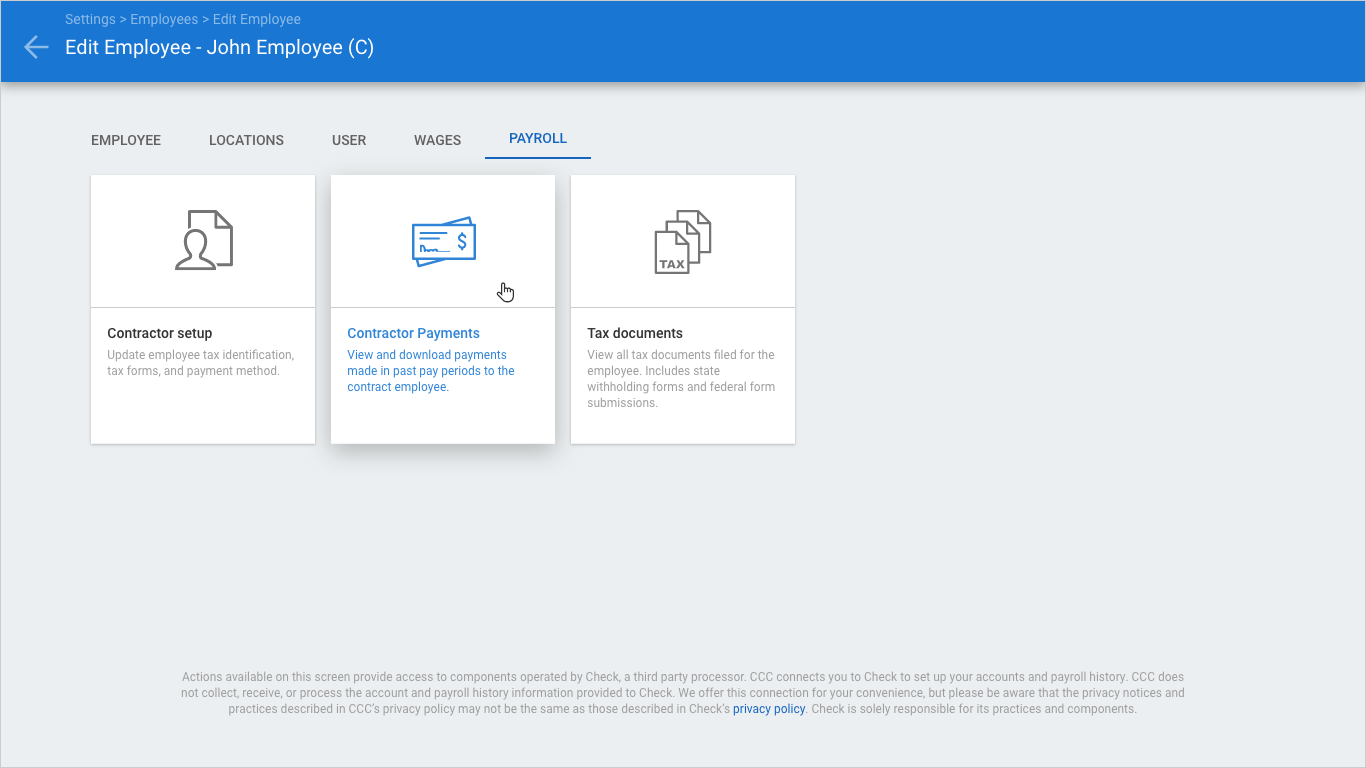This screenshot has width=1366, height=768.
Task: Click the Contractor Payments title link
Action: [413, 333]
